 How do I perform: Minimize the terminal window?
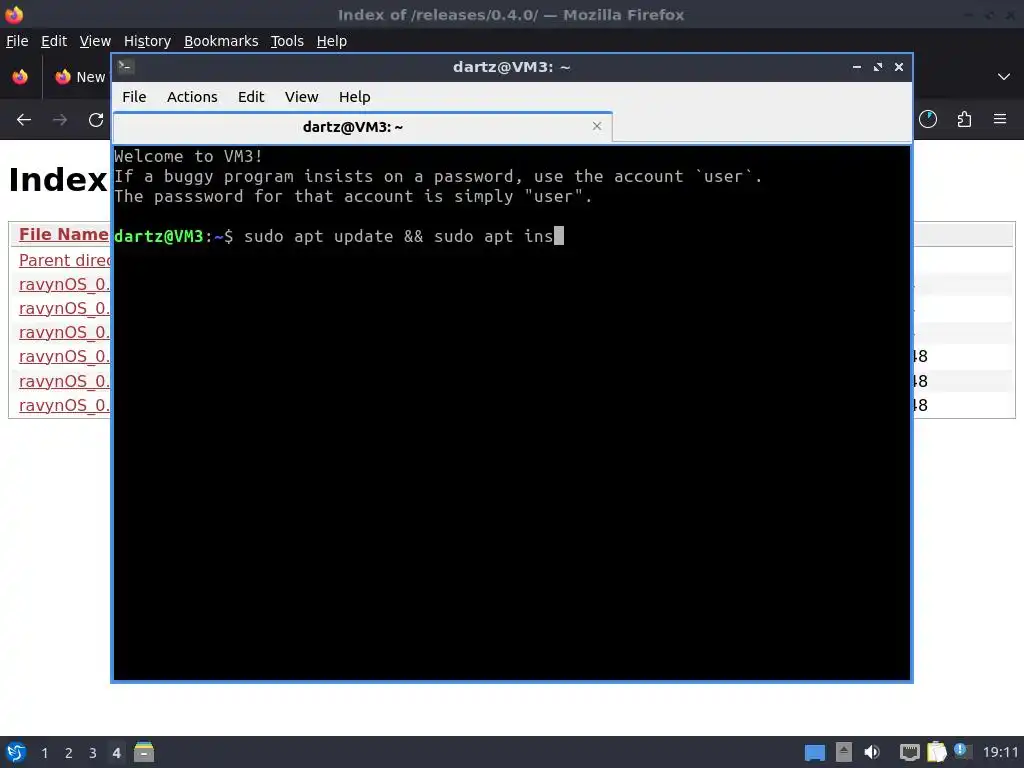(856, 67)
